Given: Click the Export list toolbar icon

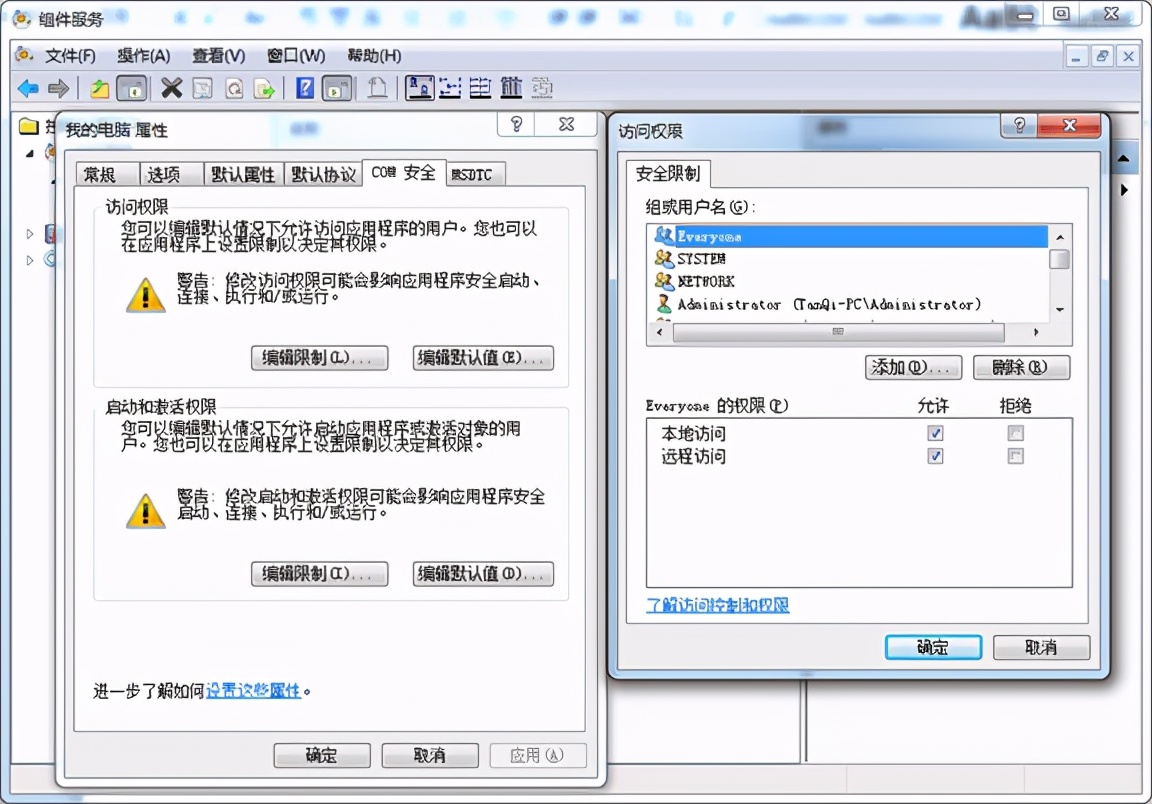Looking at the screenshot, I should (x=263, y=88).
